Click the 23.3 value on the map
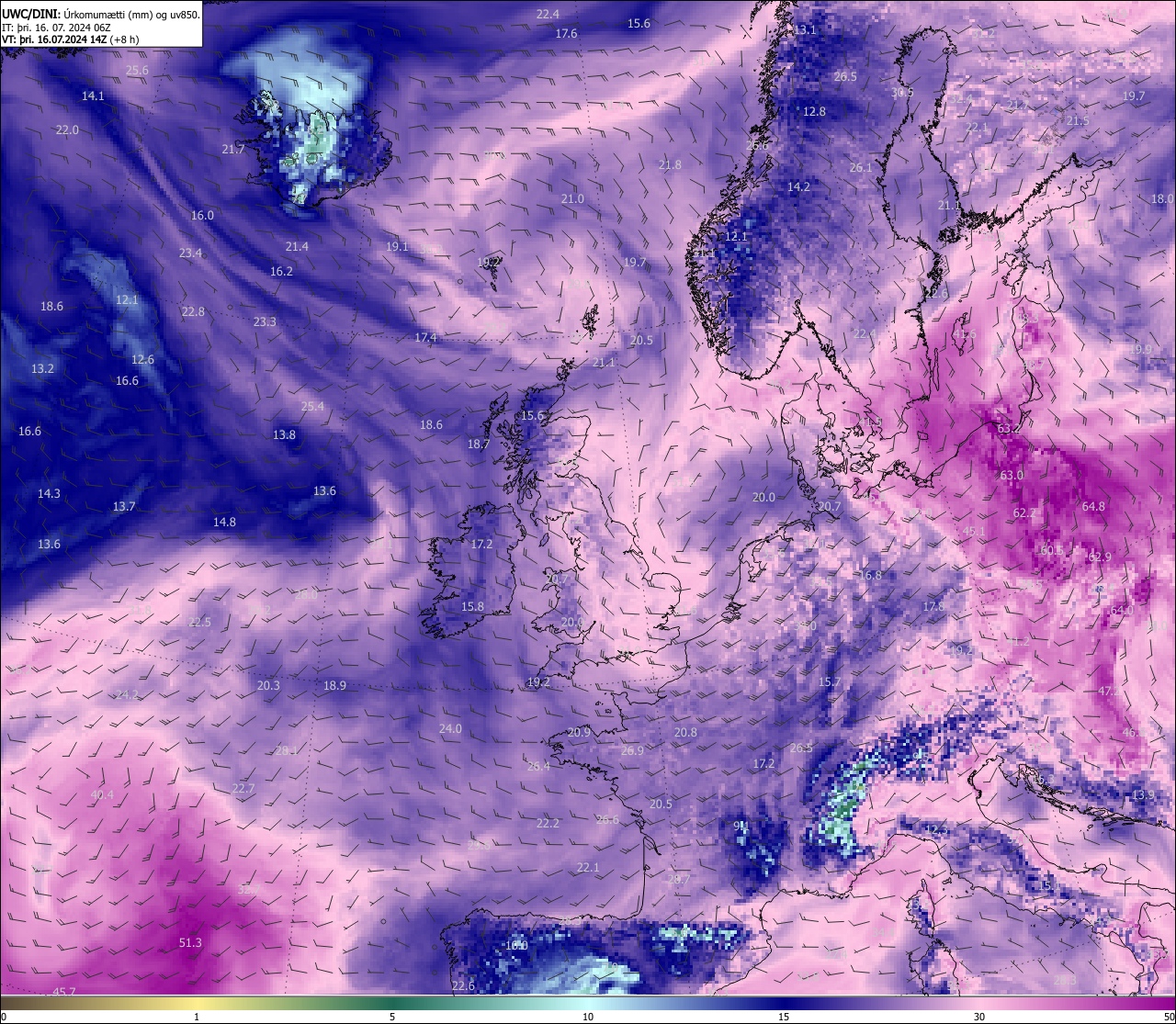 265,321
